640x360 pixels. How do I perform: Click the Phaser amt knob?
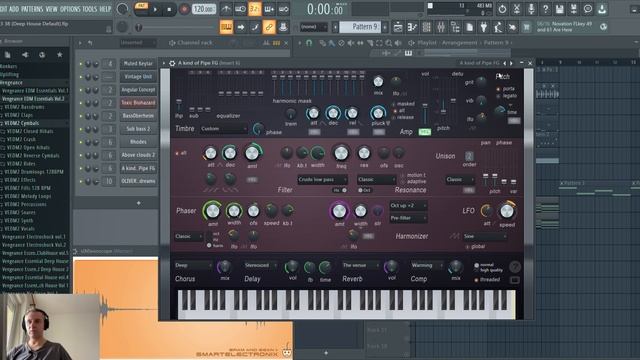pos(212,211)
